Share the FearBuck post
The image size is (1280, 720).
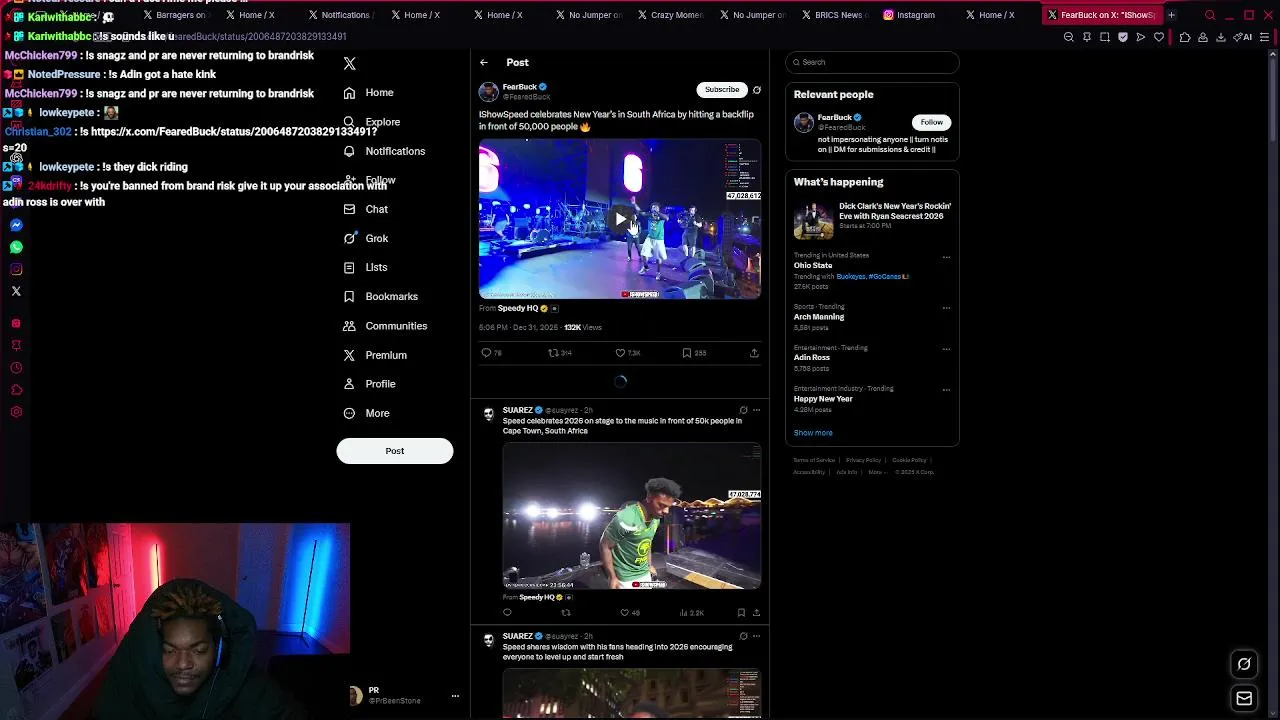coord(754,352)
